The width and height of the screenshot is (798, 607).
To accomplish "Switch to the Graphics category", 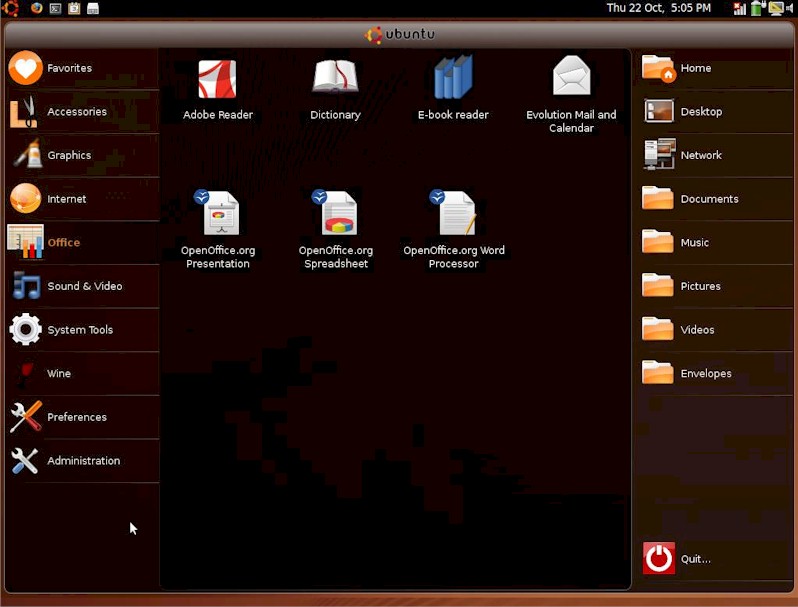I will click(x=83, y=155).
